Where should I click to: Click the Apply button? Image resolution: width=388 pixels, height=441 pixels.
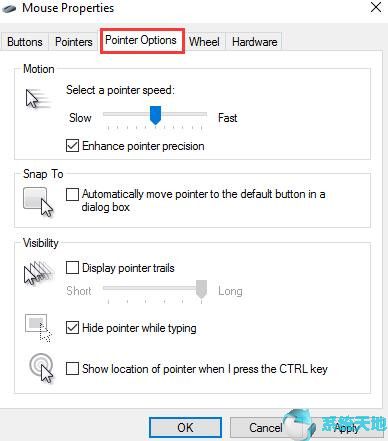[347, 427]
